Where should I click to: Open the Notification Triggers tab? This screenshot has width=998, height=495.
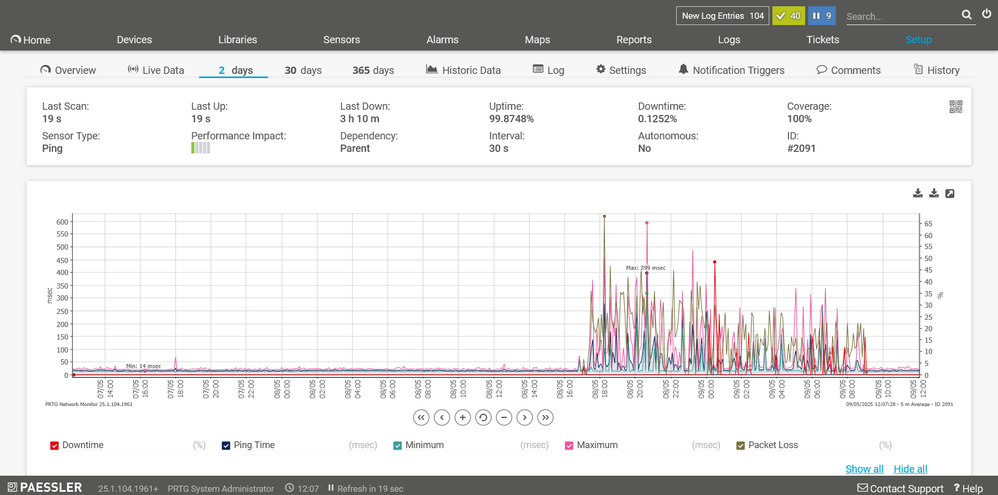point(730,70)
